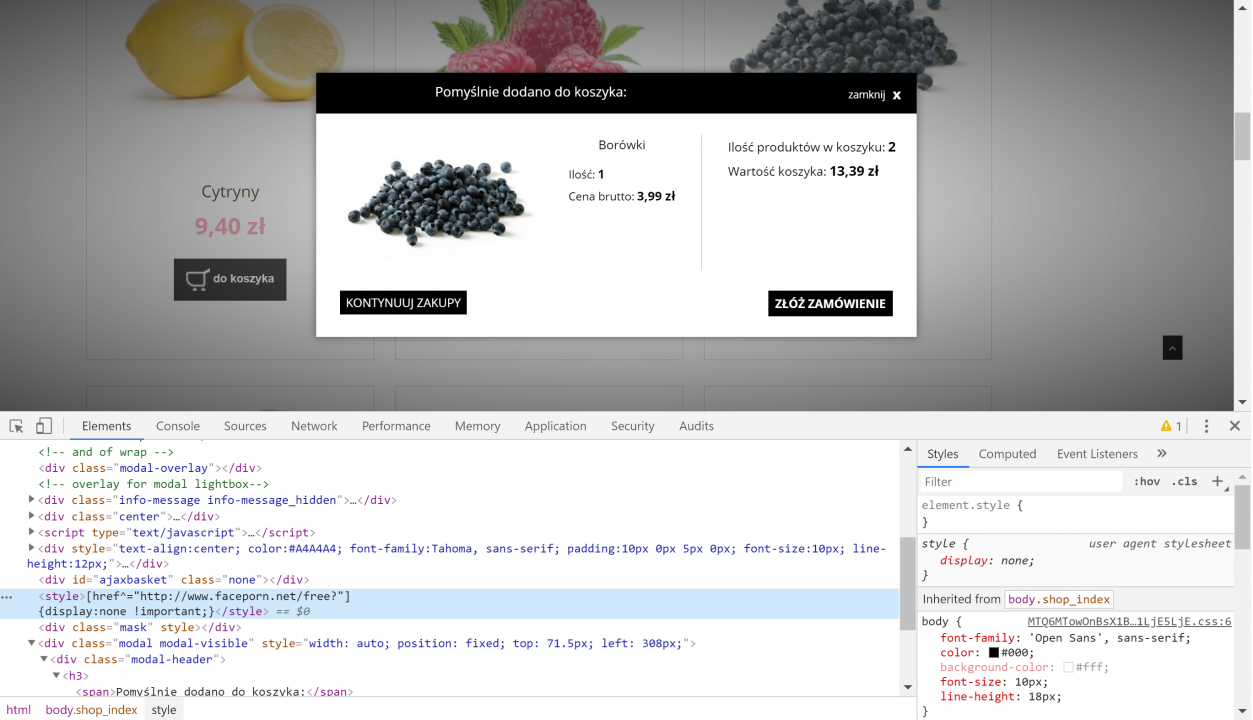Click the warning count indicator icon

(x=1171, y=426)
